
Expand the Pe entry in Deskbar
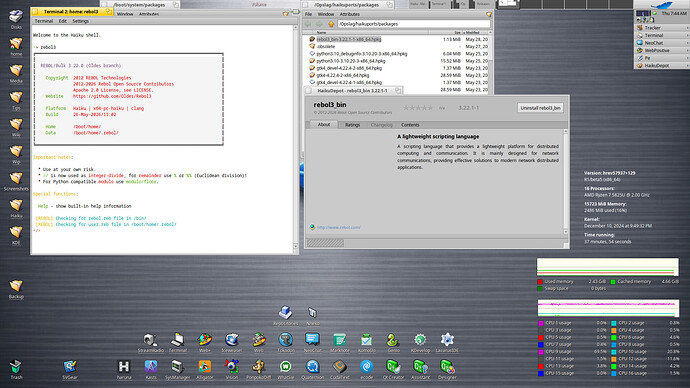(662, 58)
